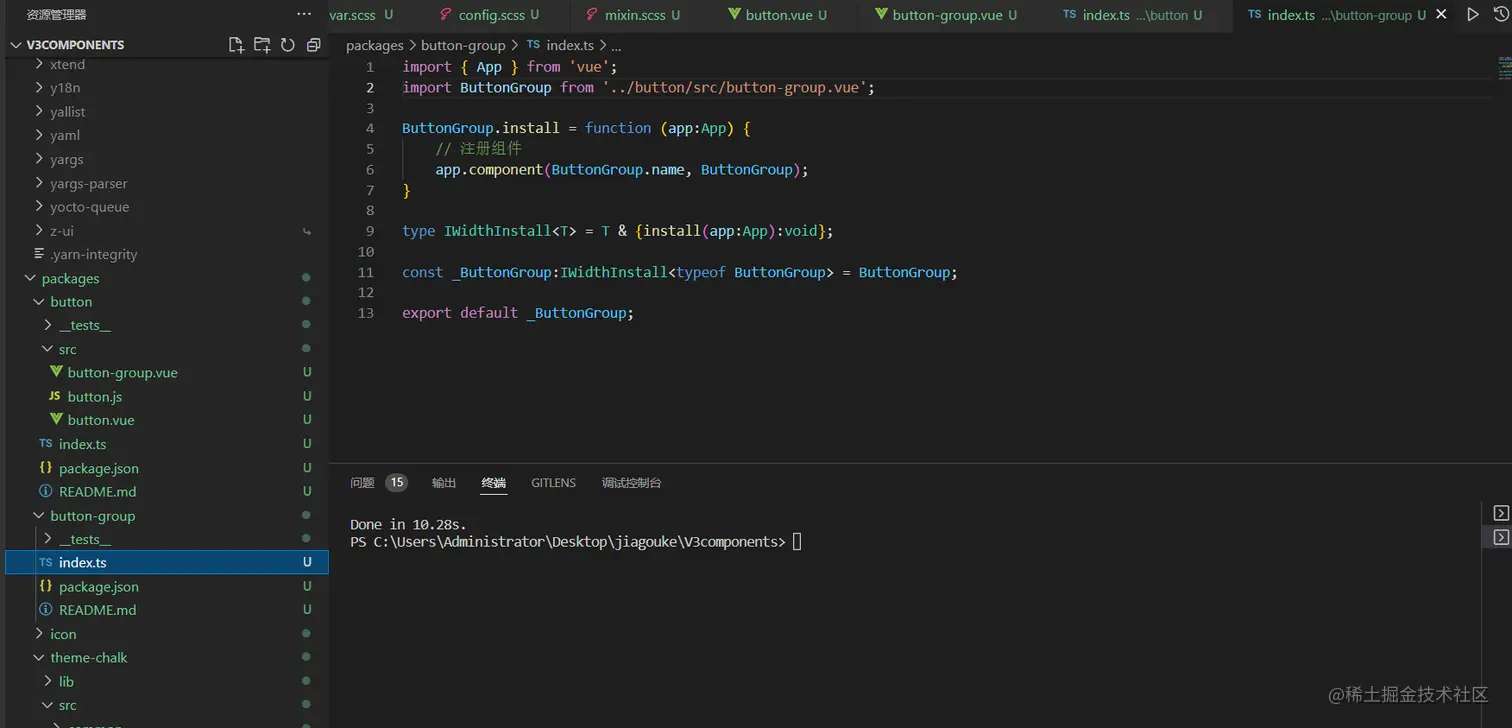This screenshot has width=1512, height=728.
Task: Collapse the theme-chalk folder
Action: [39, 658]
